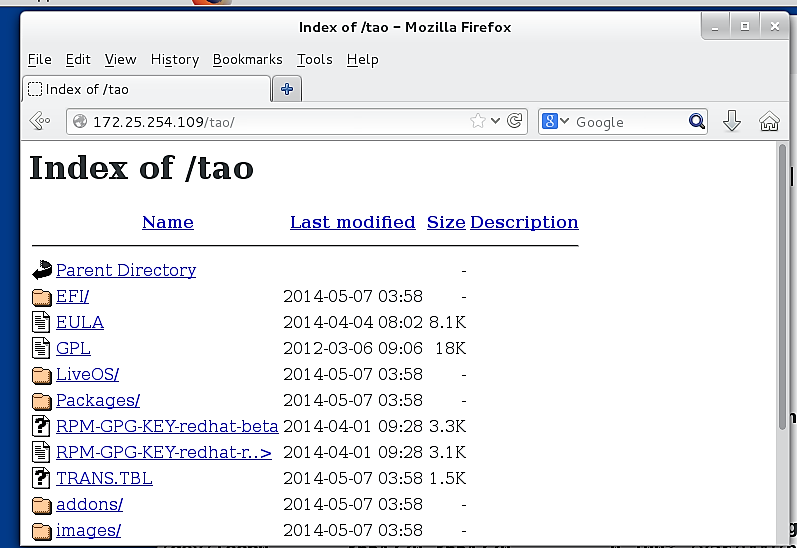This screenshot has width=797, height=548.
Task: Click the EULA date 2014-04-04 08:02
Action: point(353,322)
